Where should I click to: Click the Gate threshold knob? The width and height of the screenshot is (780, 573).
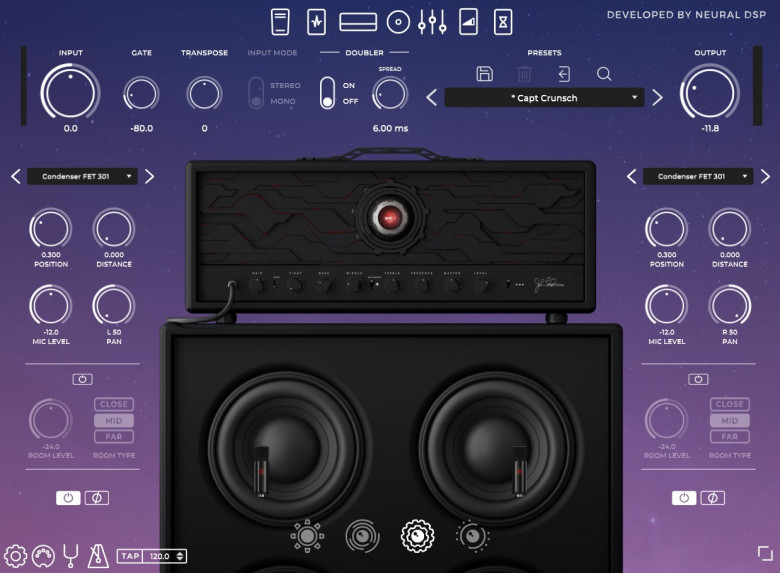(141, 94)
